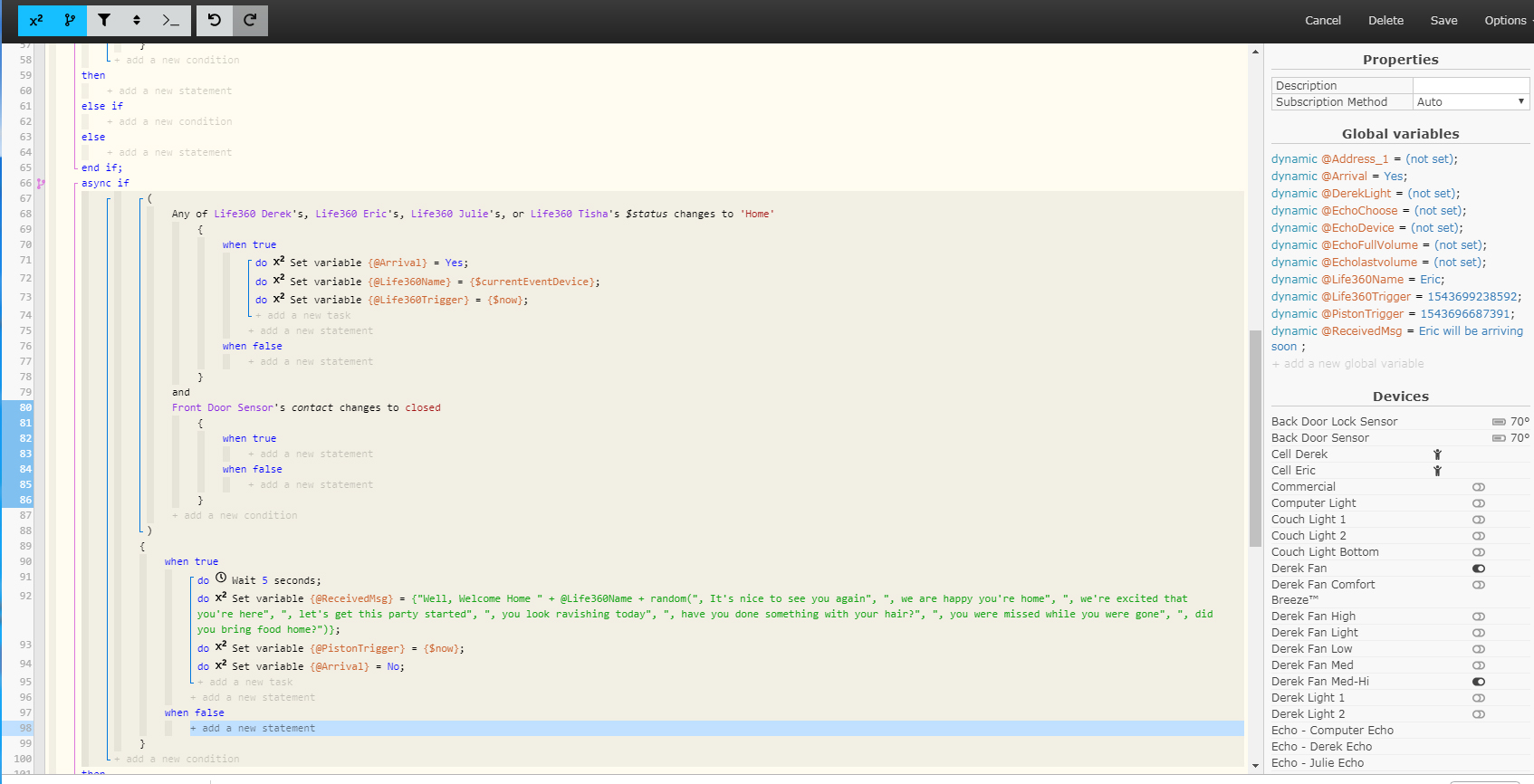Toggle the Computer Light switch
Image resolution: width=1534 pixels, height=784 pixels.
(1479, 503)
